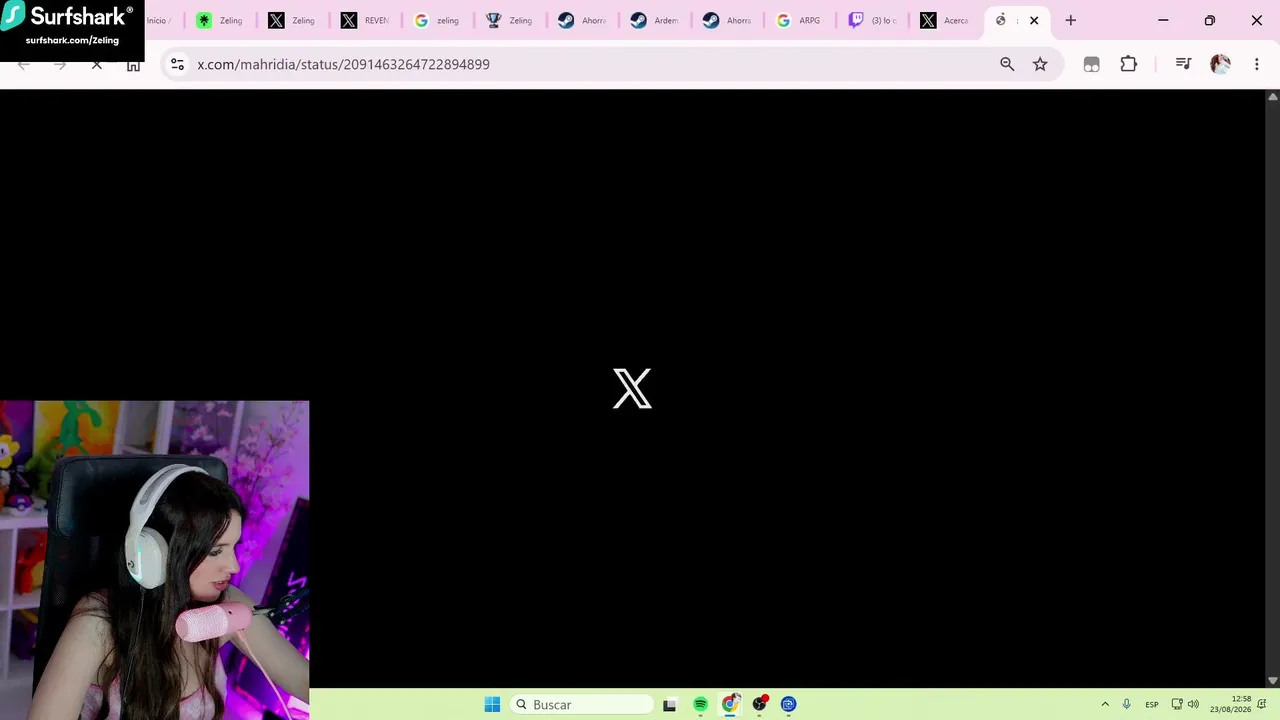Open OBS Studio from the taskbar
The height and width of the screenshot is (720, 1280).
point(760,704)
